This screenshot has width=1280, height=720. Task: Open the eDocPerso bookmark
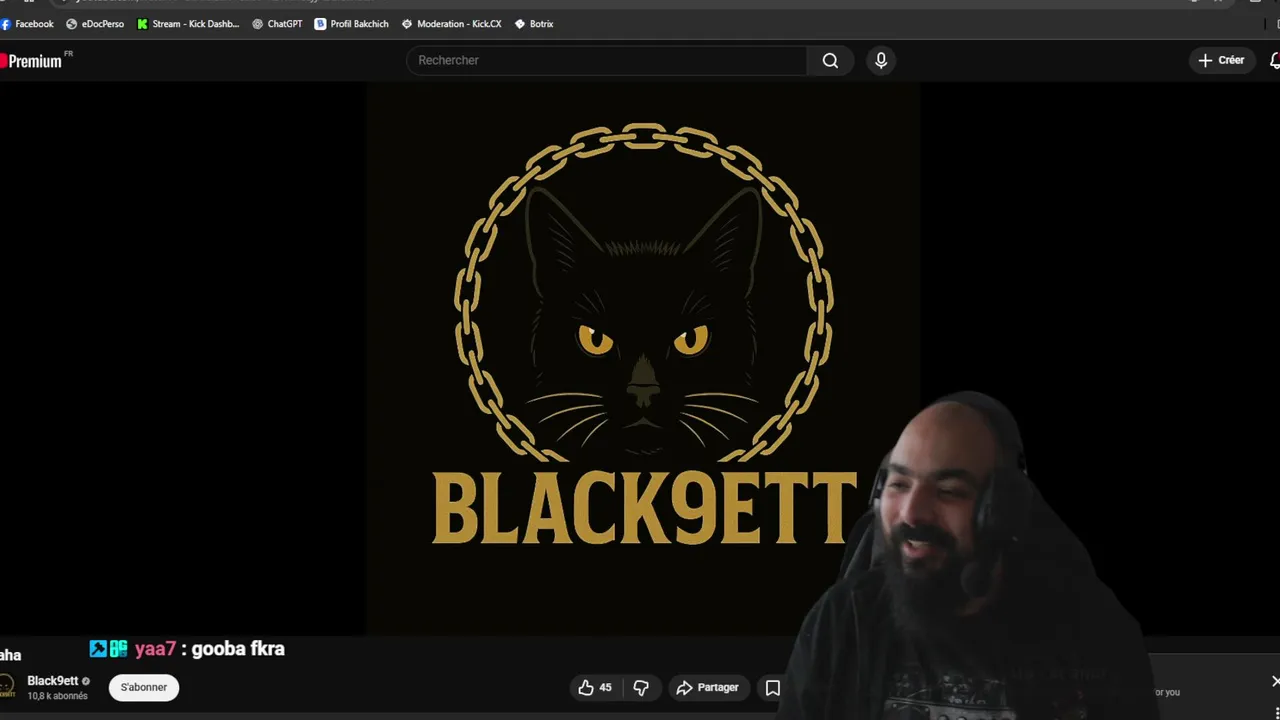[95, 24]
